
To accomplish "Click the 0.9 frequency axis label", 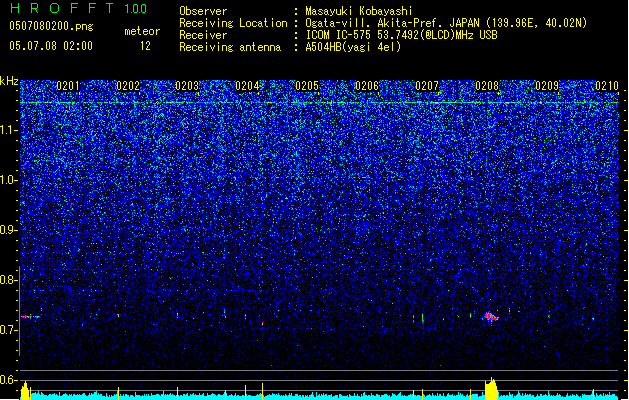I will (x=9, y=230).
